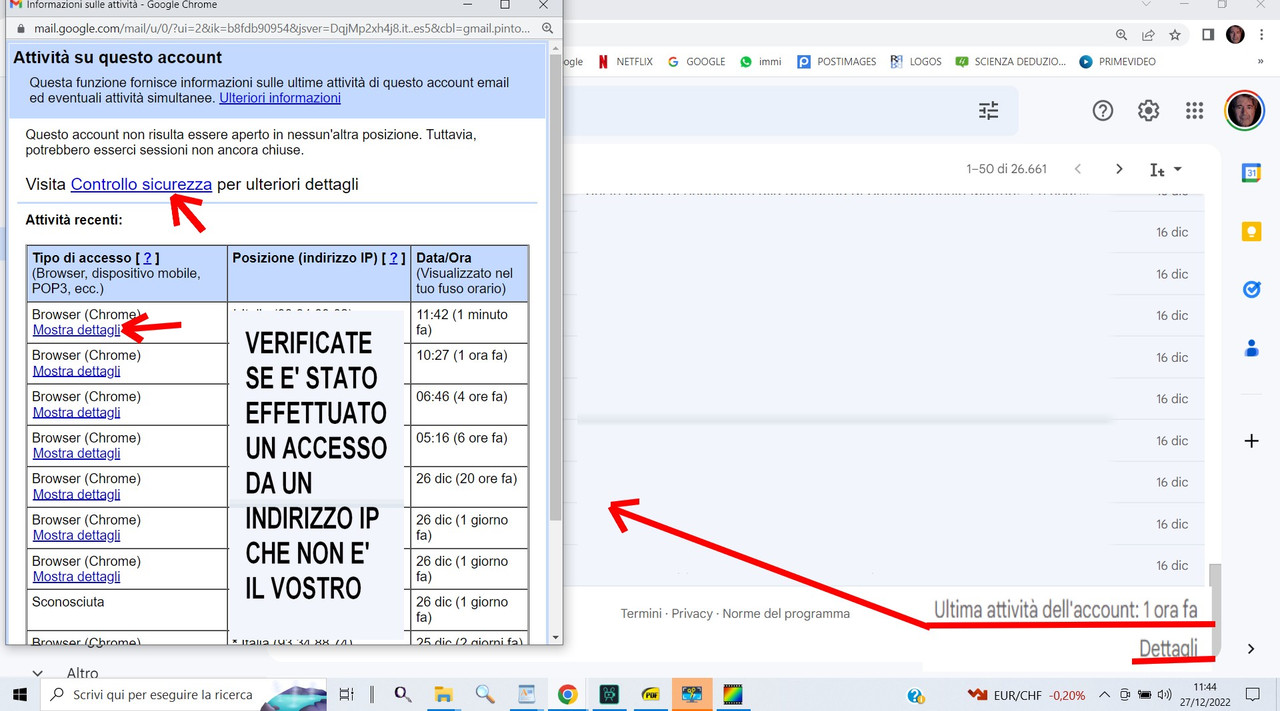Open Norme del programma footer link

(x=786, y=614)
